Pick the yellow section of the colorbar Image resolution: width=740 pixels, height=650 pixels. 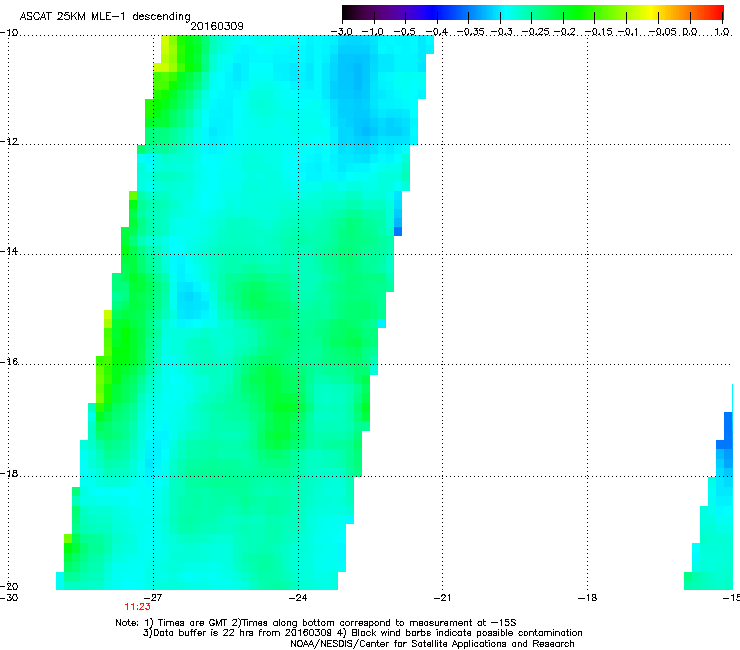pos(653,12)
